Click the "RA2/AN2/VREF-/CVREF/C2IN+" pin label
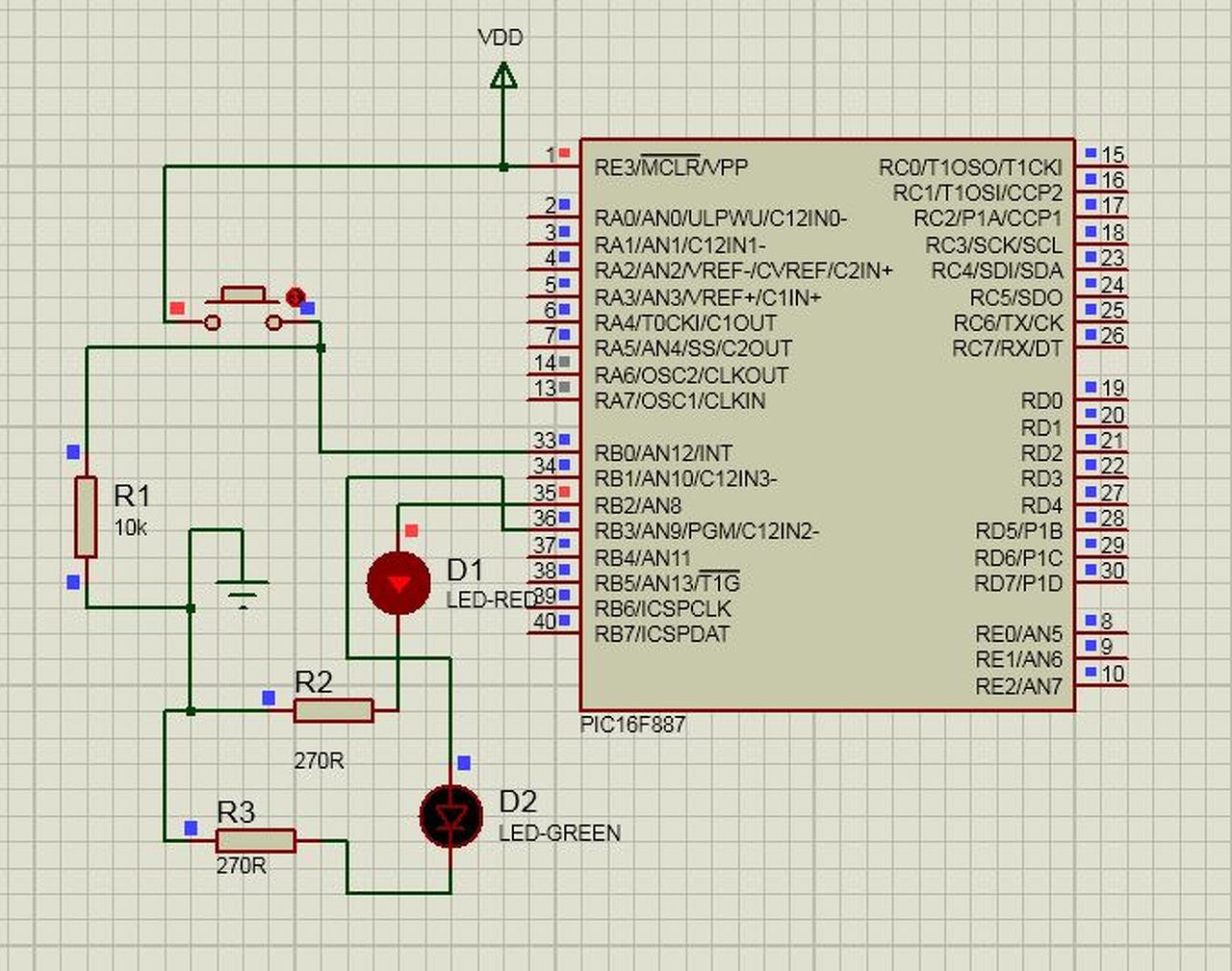The height and width of the screenshot is (971, 1232). click(744, 270)
